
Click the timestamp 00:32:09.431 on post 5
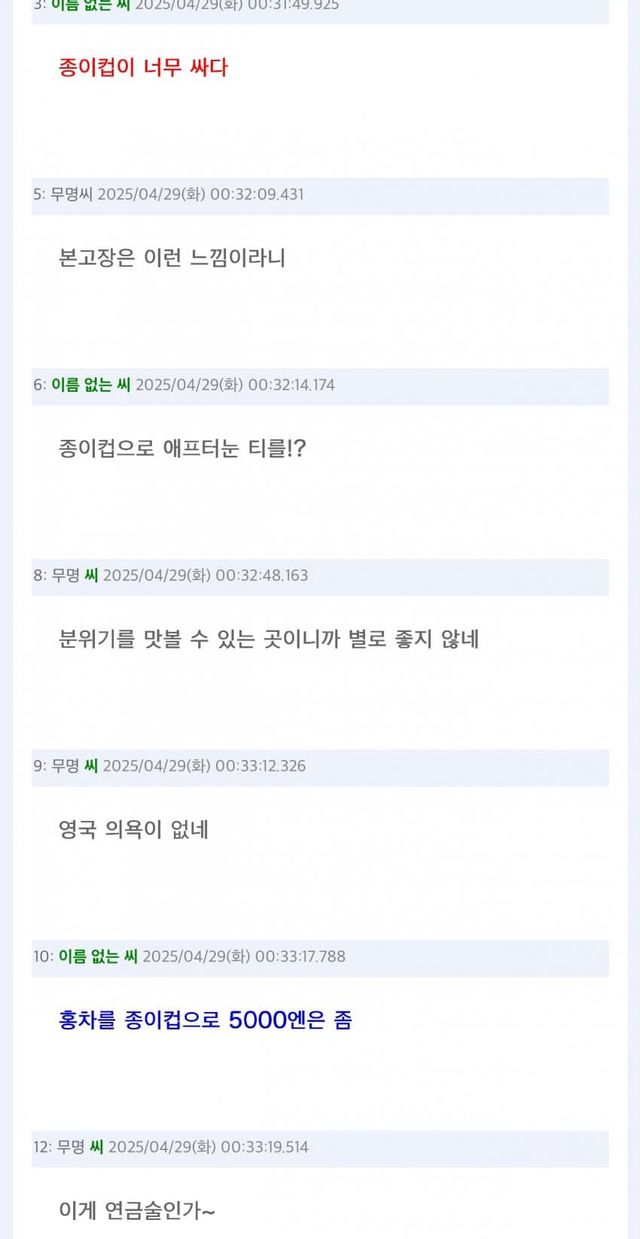[x=257, y=194]
